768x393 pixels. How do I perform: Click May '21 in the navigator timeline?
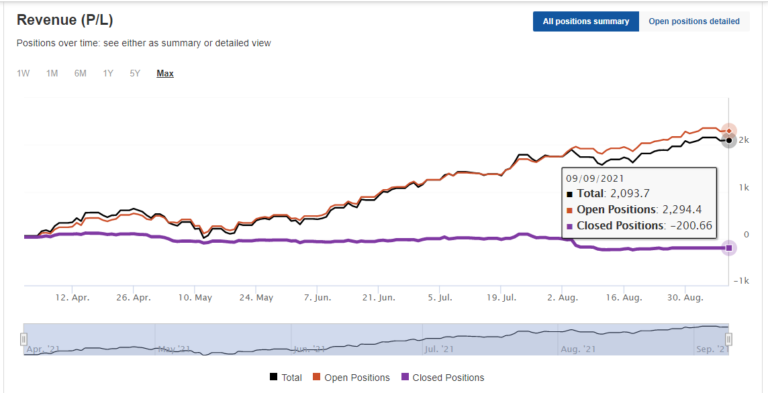(174, 349)
